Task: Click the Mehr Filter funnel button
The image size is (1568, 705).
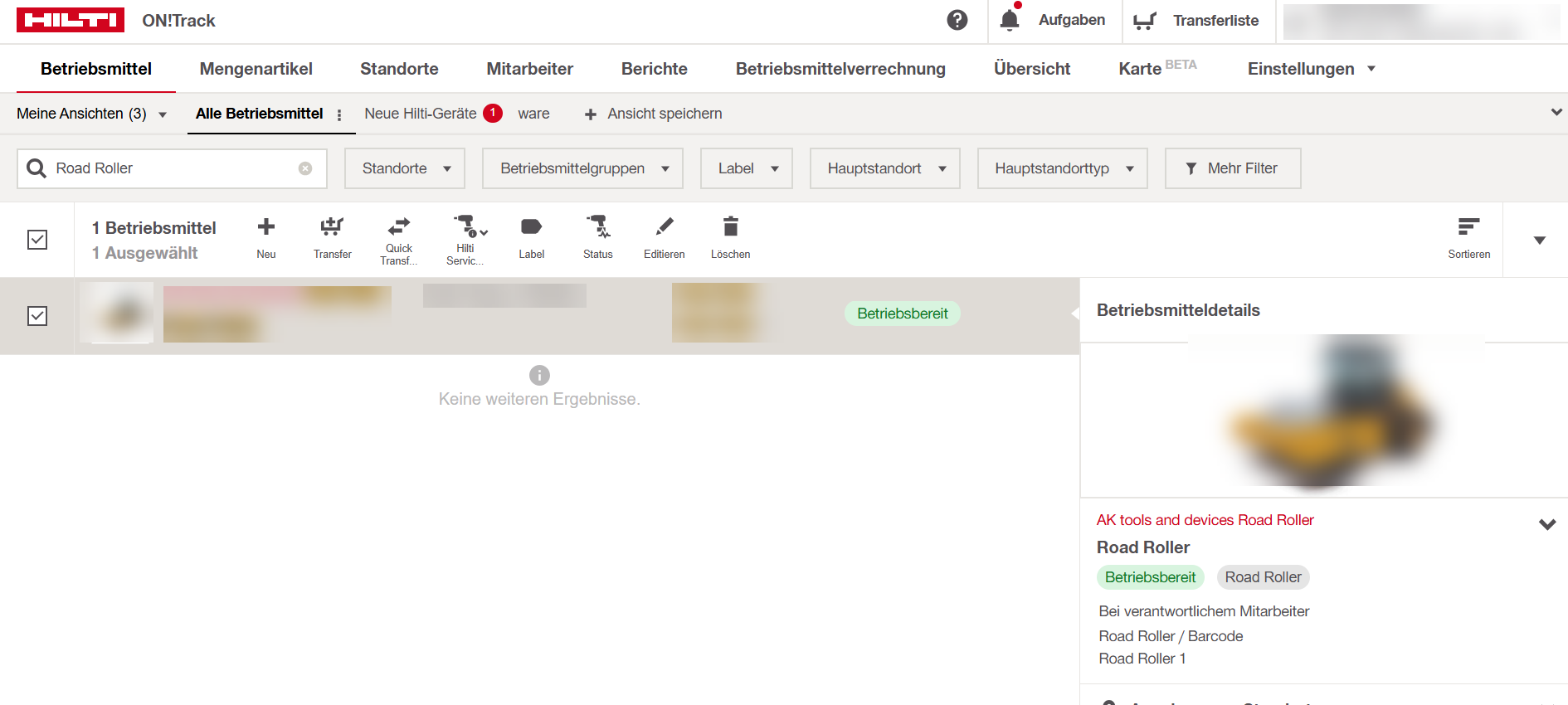Action: click(1233, 168)
